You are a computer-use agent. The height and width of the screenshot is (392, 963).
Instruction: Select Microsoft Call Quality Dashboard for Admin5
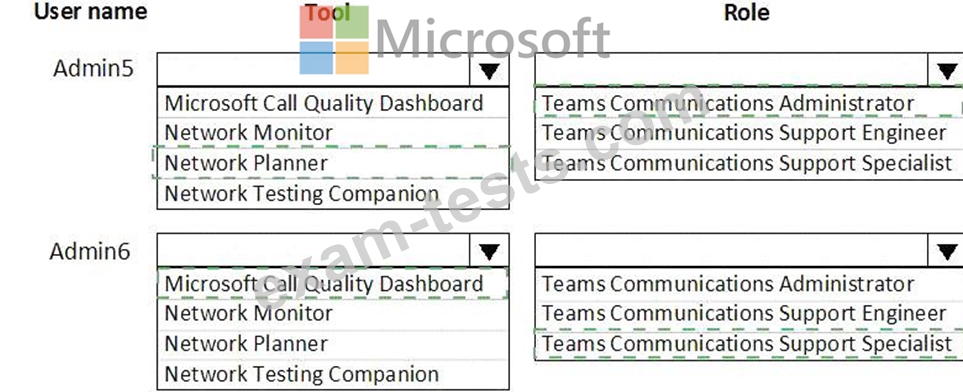[333, 103]
